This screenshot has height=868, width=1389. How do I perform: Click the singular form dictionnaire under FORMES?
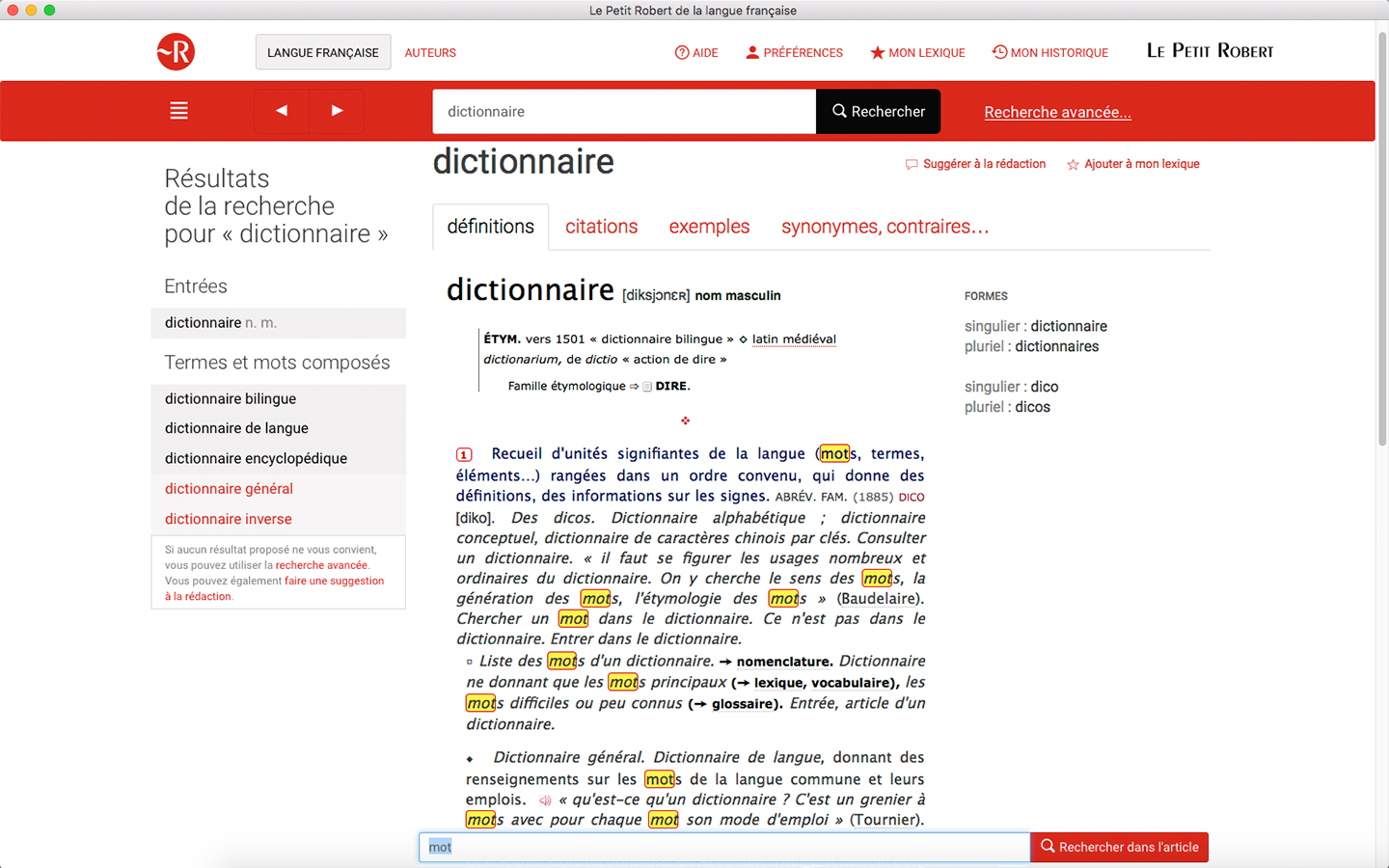pos(1069,327)
